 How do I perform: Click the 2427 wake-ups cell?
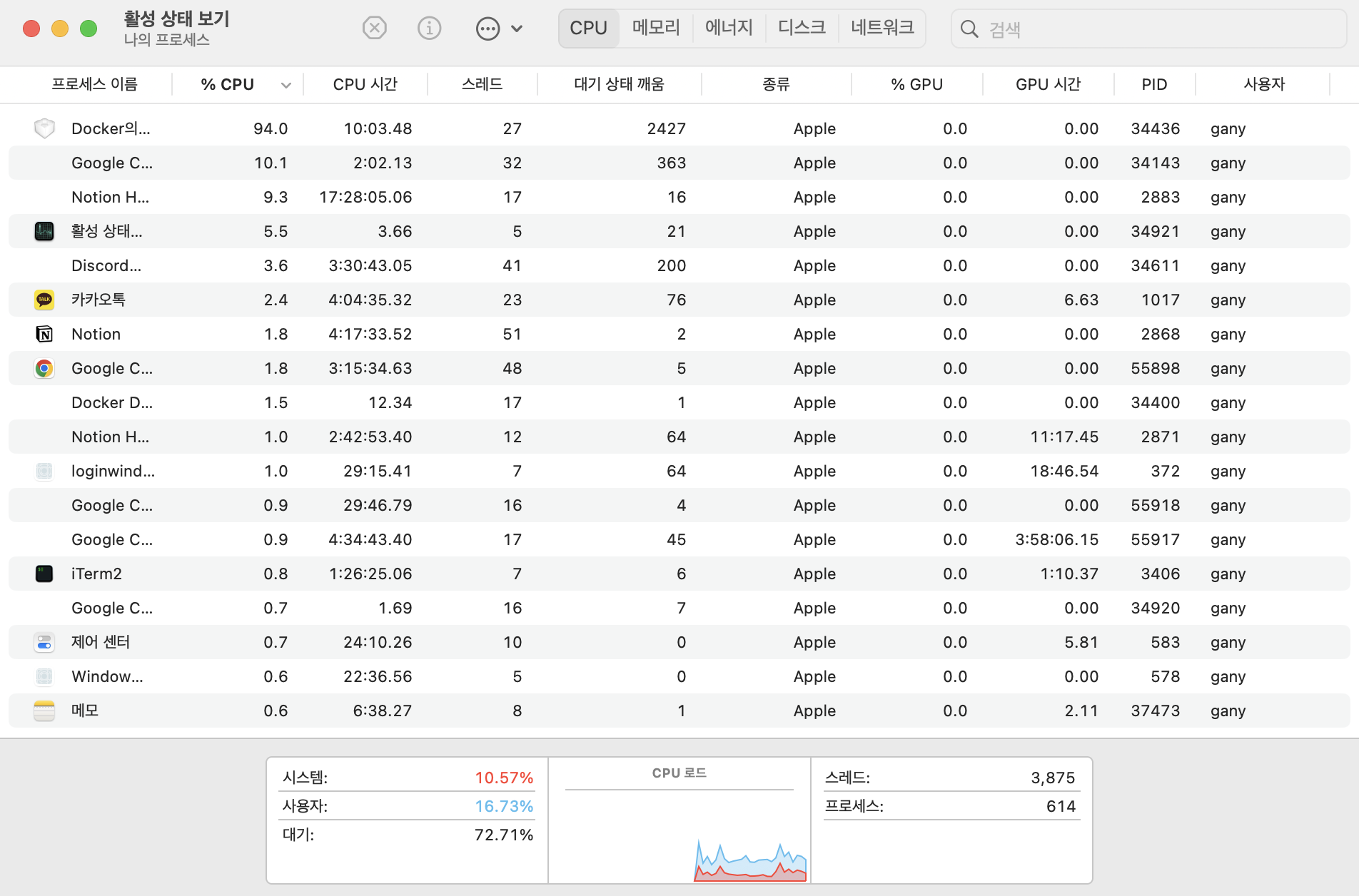[x=666, y=128]
